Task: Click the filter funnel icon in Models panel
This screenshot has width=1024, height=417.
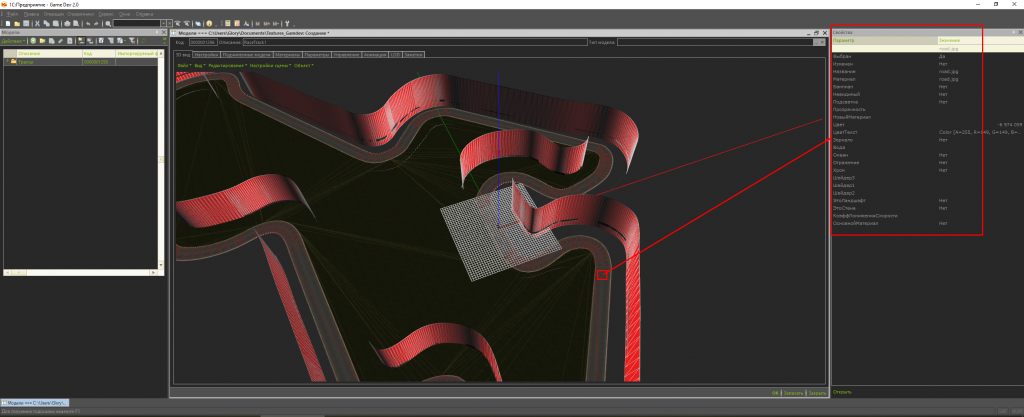Action: point(110,40)
